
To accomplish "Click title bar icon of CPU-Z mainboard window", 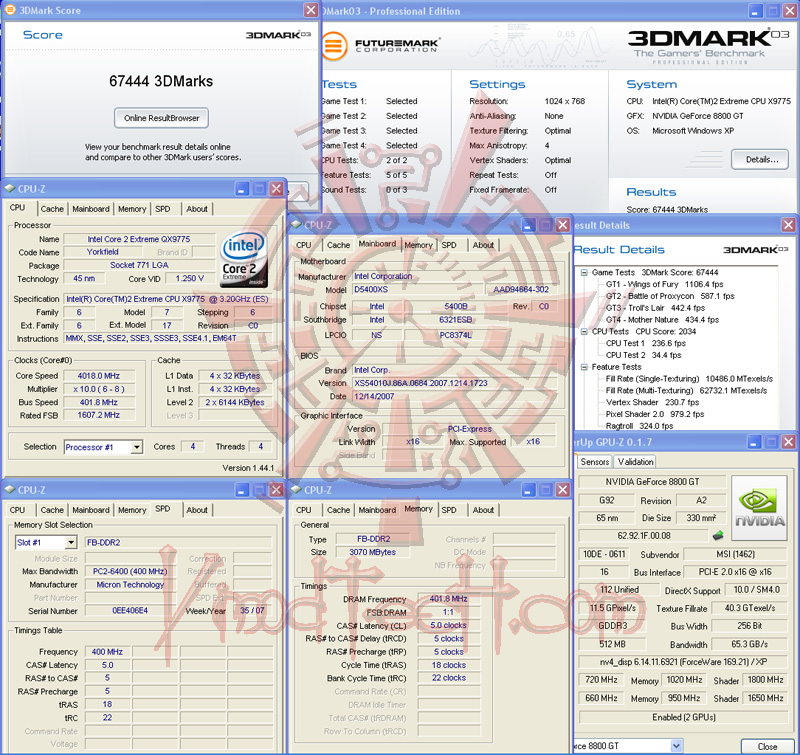I will pos(296,225).
